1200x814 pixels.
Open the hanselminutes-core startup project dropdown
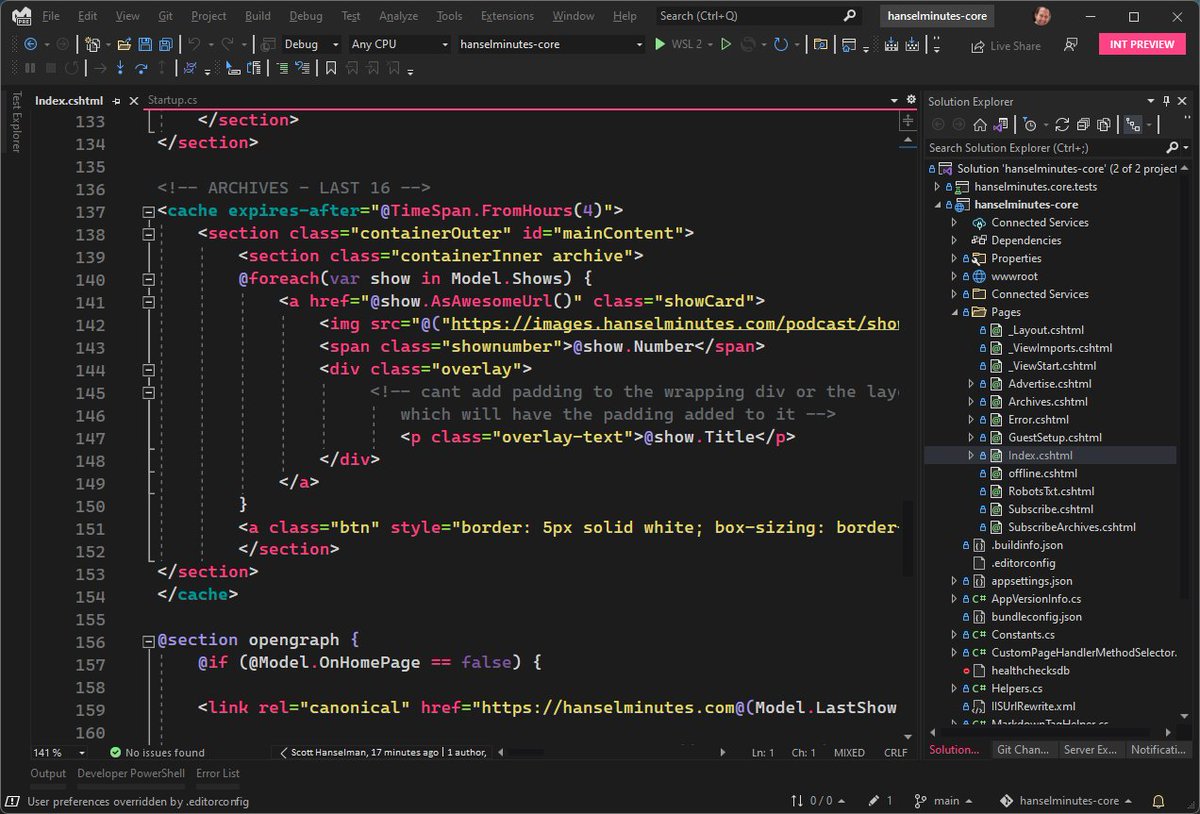pos(551,44)
